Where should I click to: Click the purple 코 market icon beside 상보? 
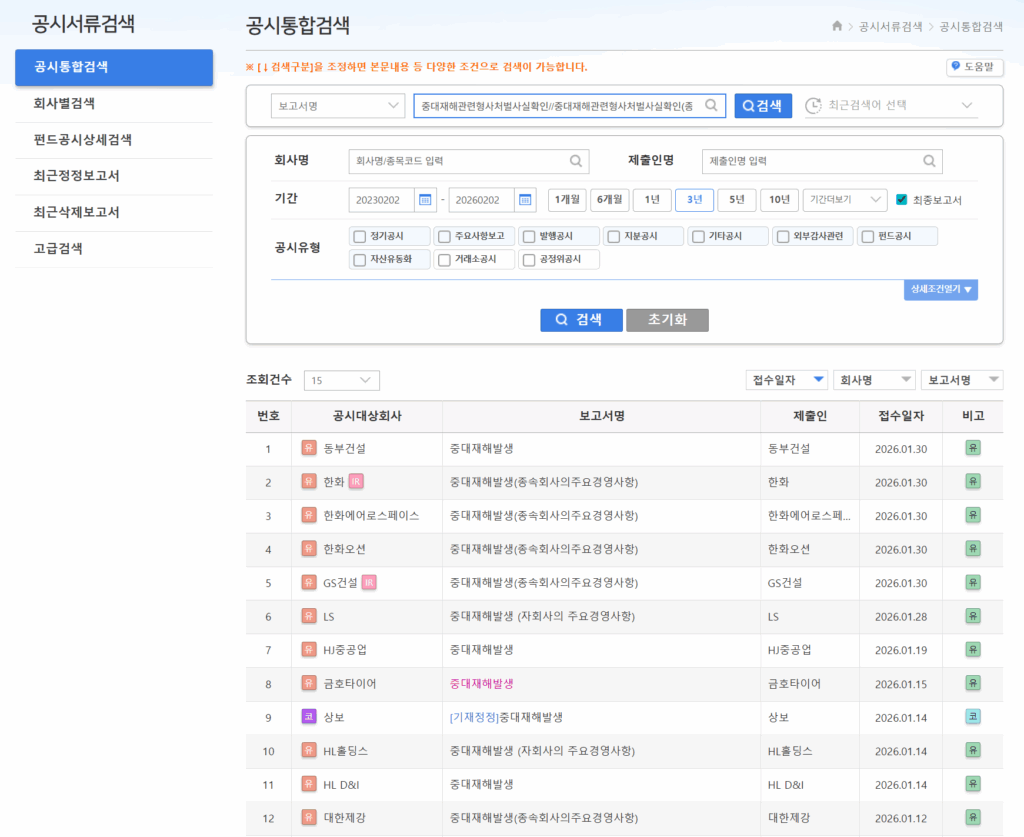(308, 716)
